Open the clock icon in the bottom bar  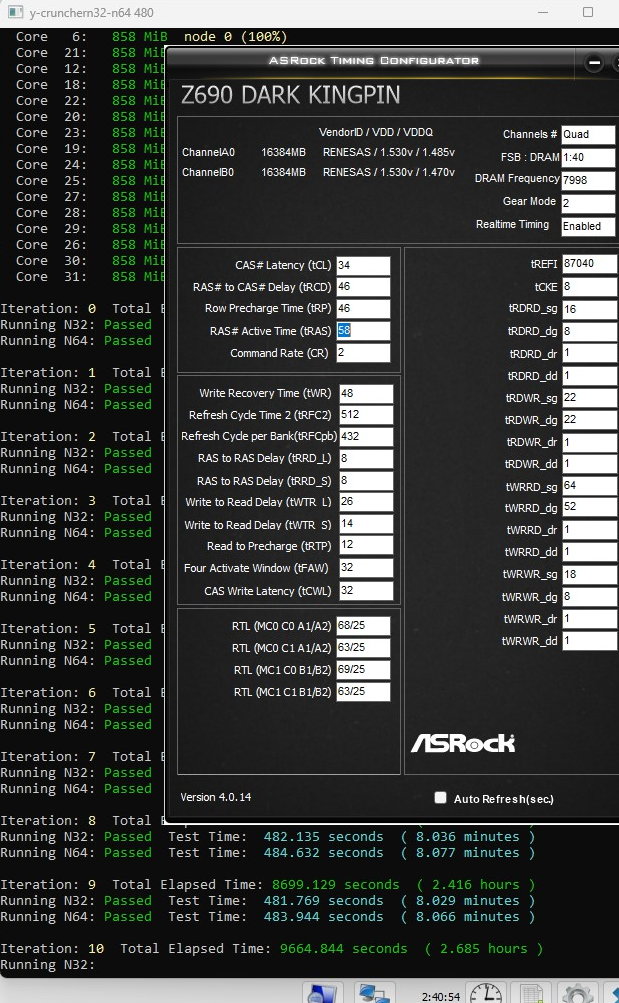[x=487, y=992]
